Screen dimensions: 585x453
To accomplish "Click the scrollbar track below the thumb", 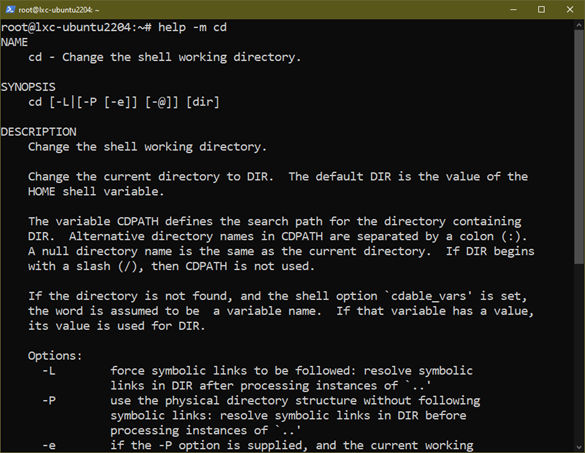I will point(579,351).
